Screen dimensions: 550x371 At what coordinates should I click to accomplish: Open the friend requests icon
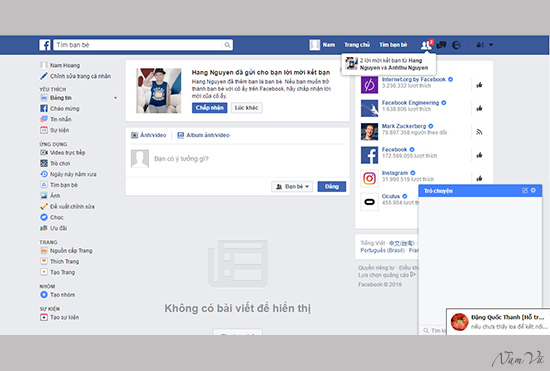tap(426, 45)
